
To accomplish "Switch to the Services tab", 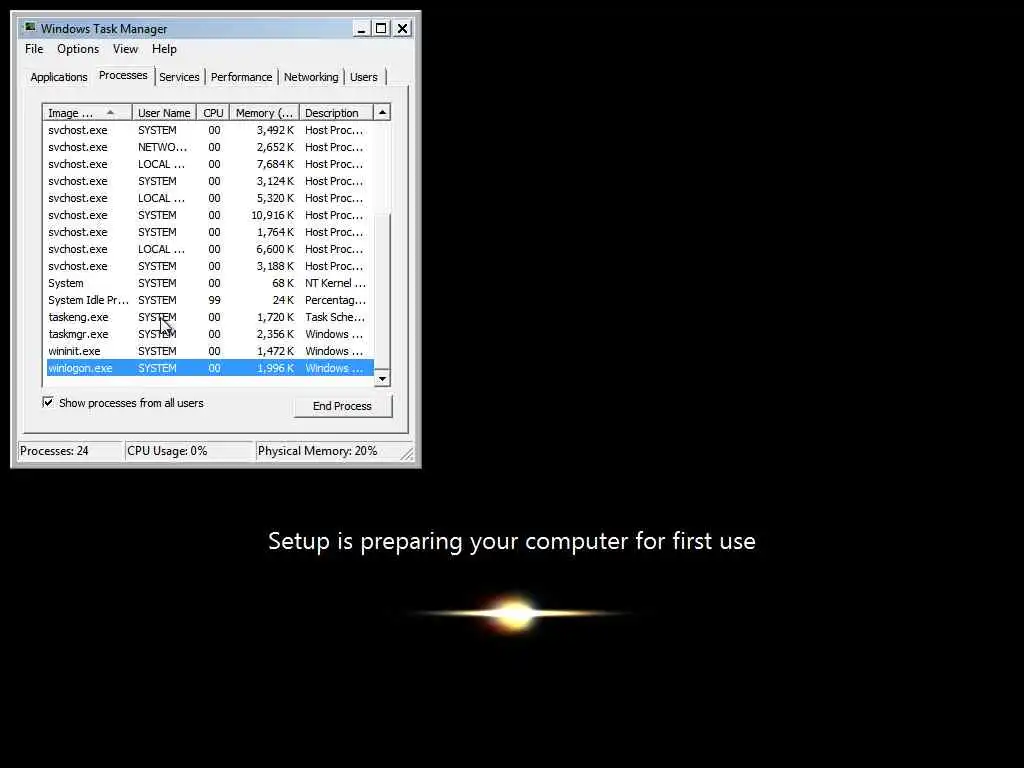I will point(179,77).
